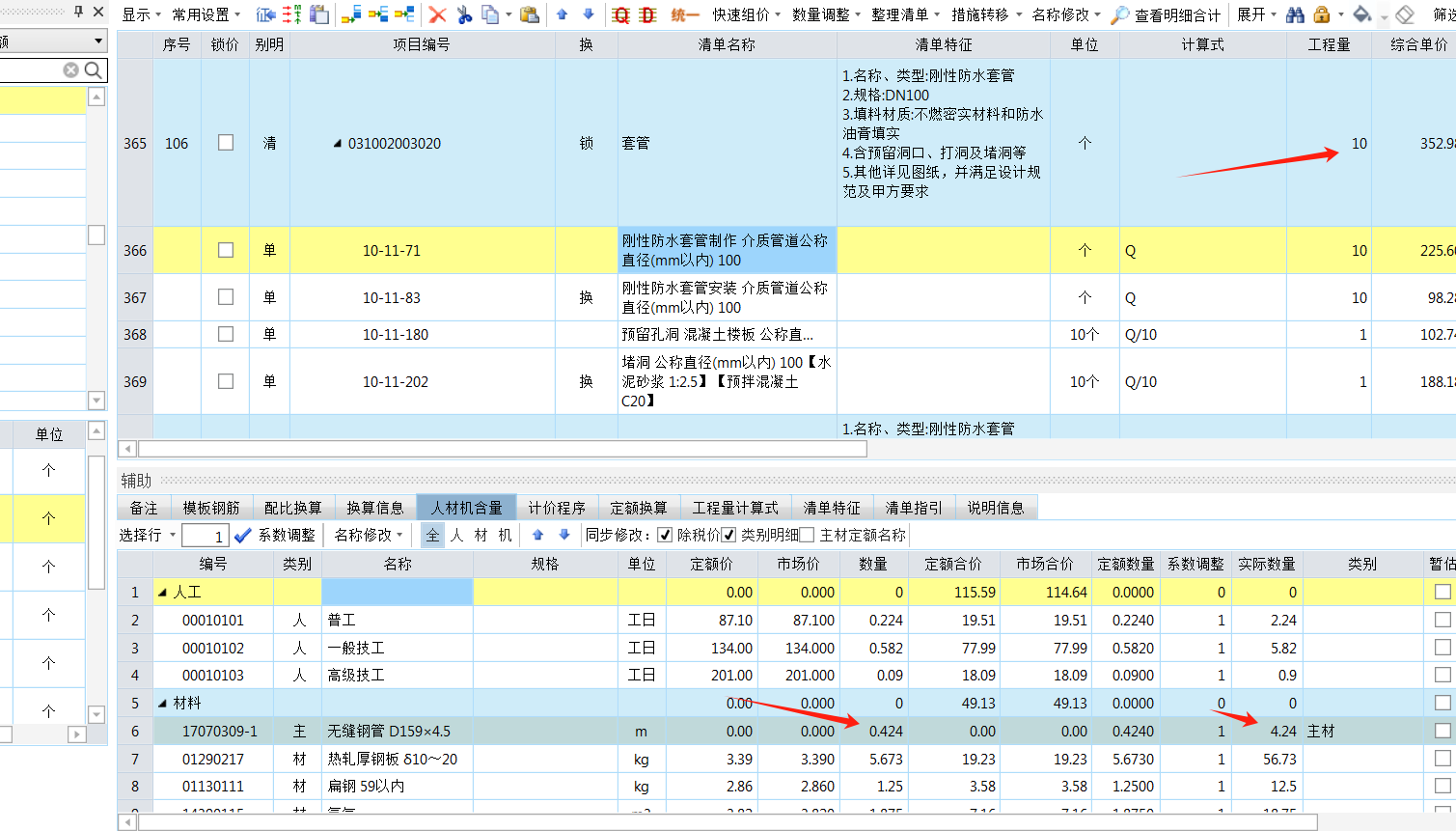
Task: Open the 常用设置 dropdown
Action: coord(206,14)
